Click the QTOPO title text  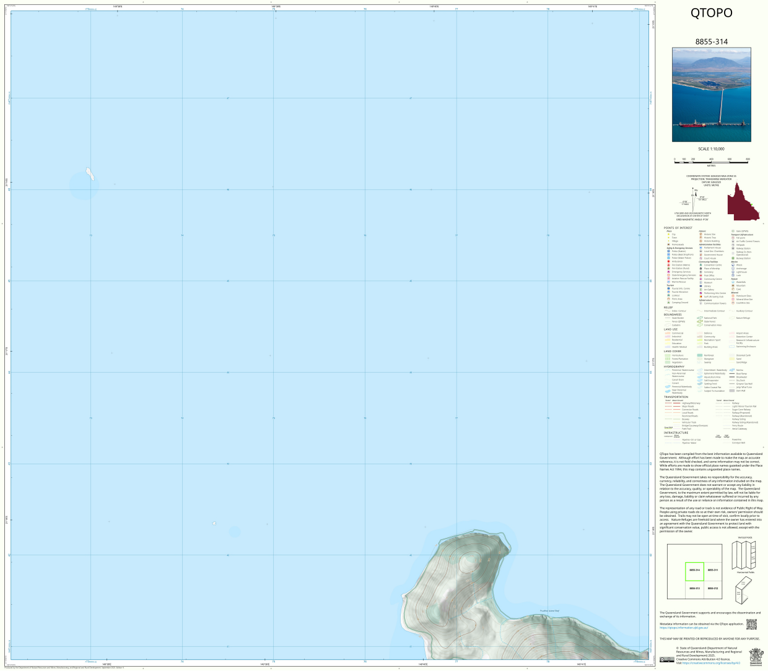tap(711, 13)
